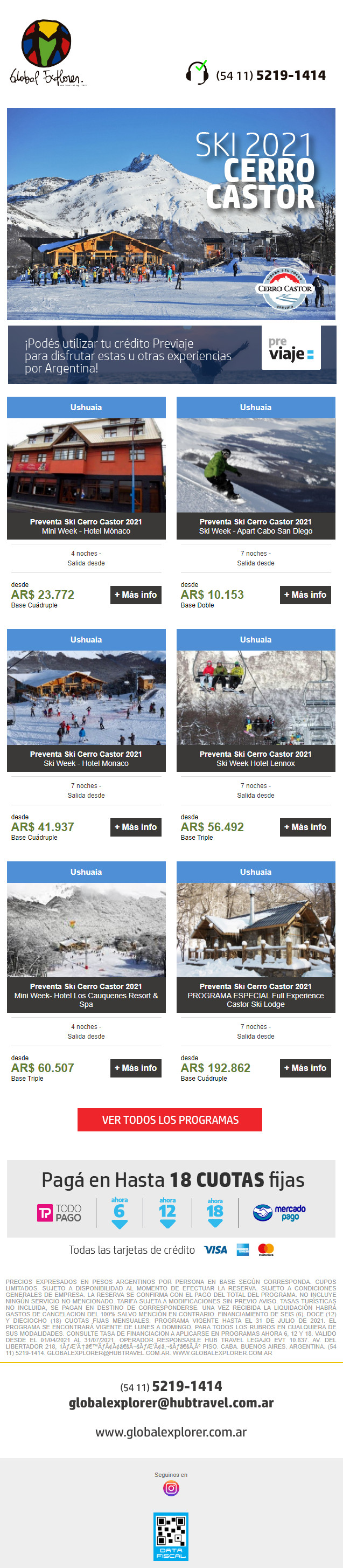Screen dimensions: 343x1568
Task: Click the Mastercard icon
Action: pos(266,1249)
